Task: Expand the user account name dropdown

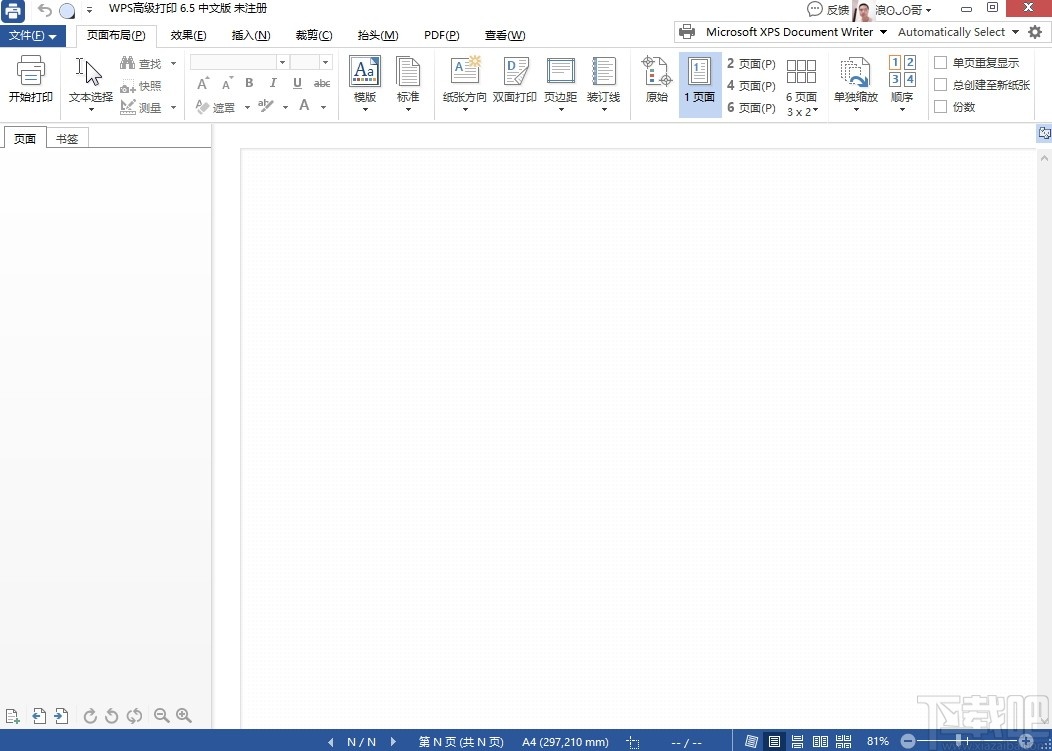Action: click(x=929, y=10)
